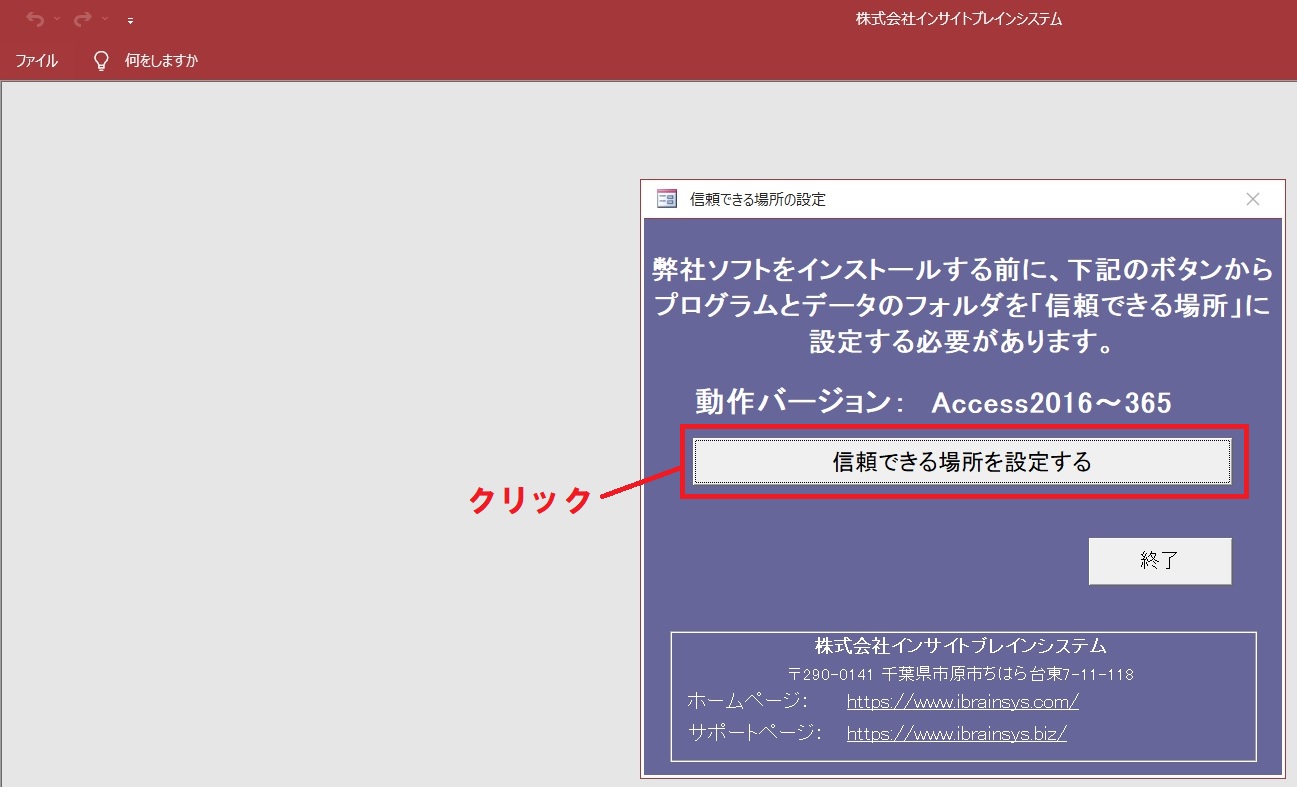Viewport: 1297px width, 787px height.
Task: Click the Redo arrow icon
Action: pos(83,19)
